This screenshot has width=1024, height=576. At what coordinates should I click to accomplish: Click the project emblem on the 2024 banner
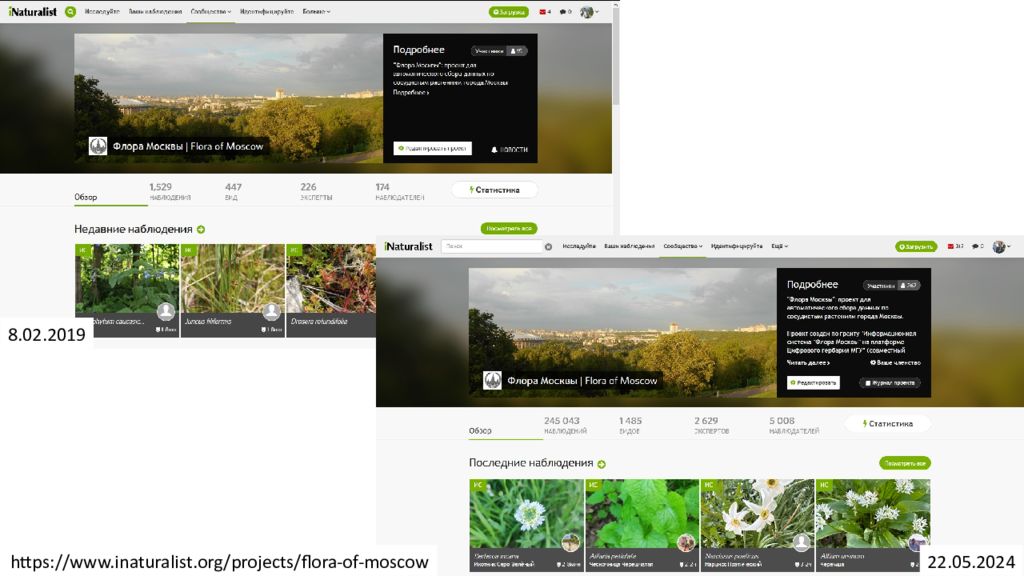(x=492, y=380)
